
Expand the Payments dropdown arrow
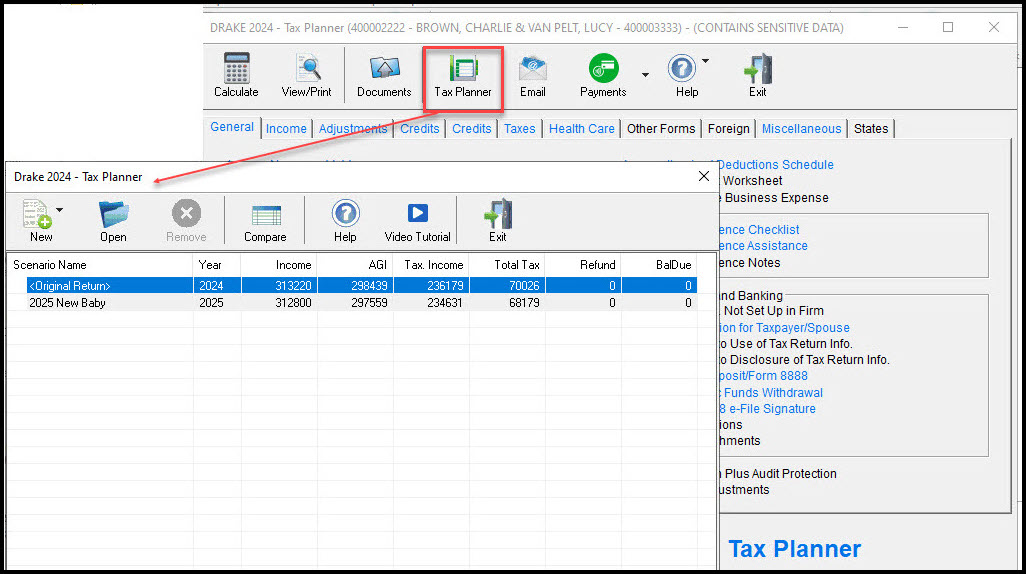(x=645, y=75)
